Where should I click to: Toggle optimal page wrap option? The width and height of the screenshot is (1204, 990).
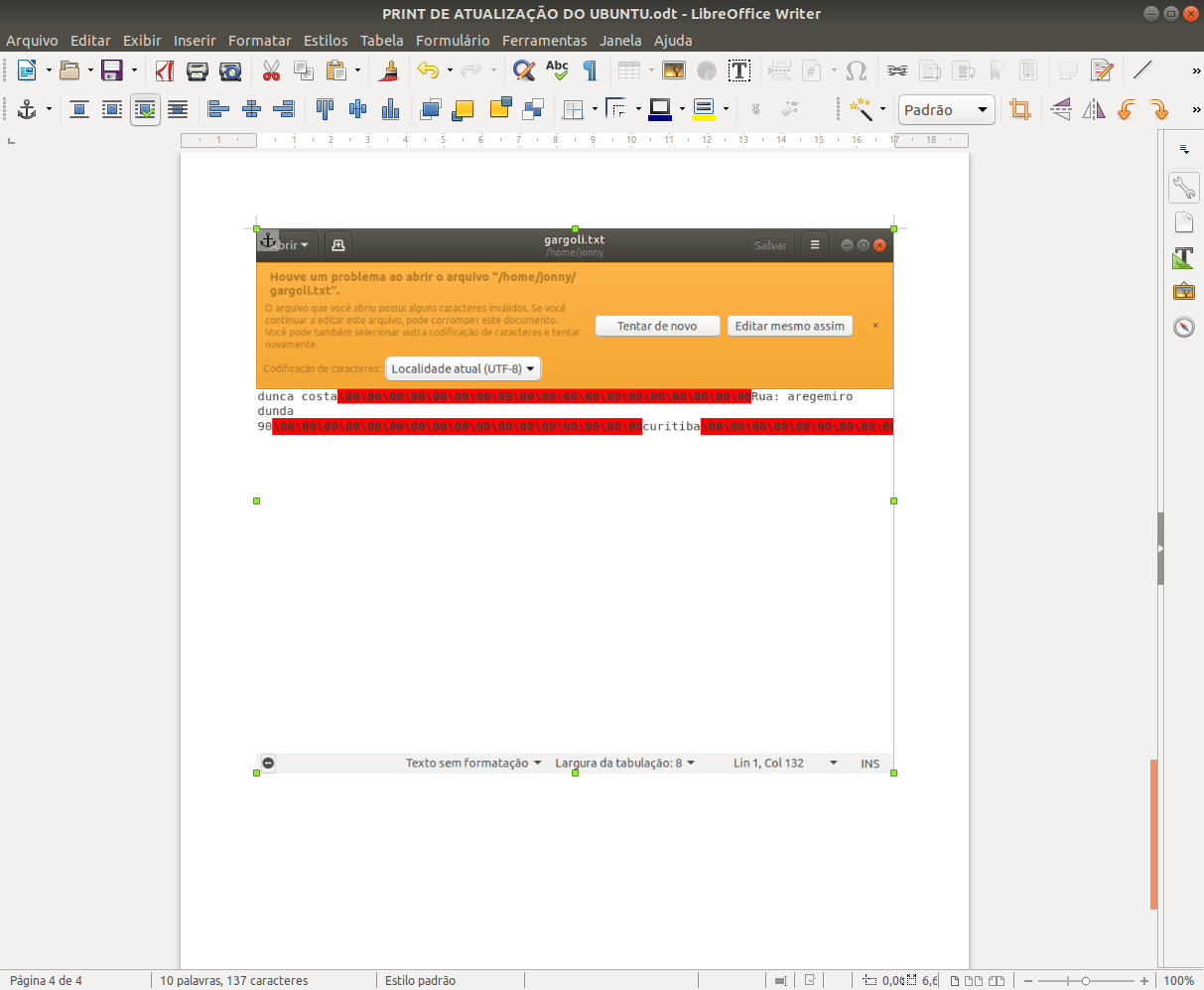tap(145, 109)
